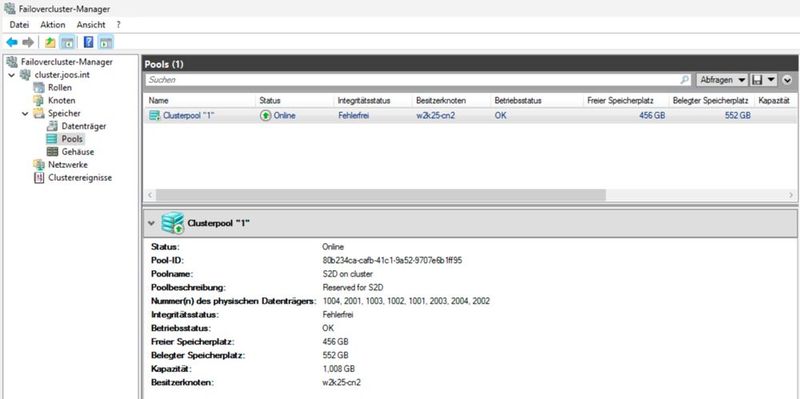Image resolution: width=800 pixels, height=399 pixels.
Task: Click the Failovercluster-Manager title bar icon
Action: (10, 9)
